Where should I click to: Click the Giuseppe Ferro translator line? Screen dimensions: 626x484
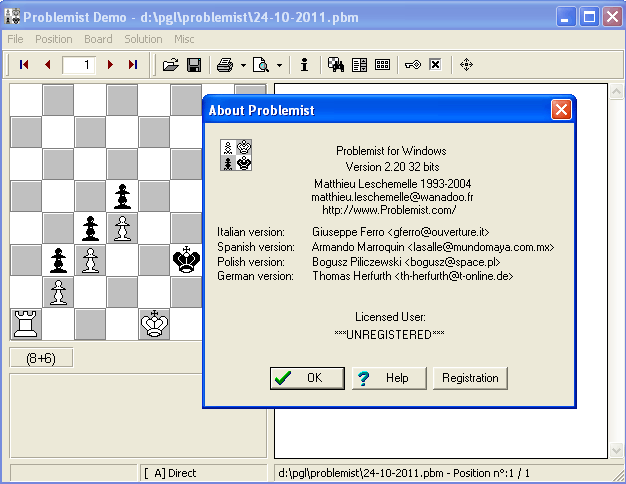click(400, 232)
